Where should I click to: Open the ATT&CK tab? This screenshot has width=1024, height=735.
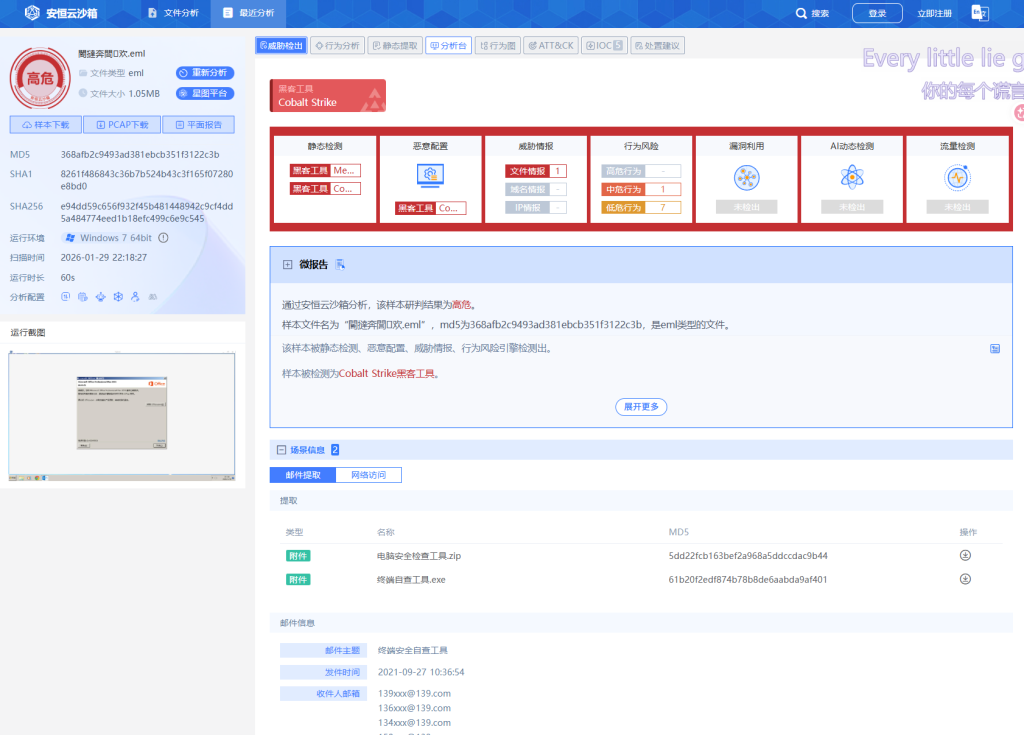(550, 45)
